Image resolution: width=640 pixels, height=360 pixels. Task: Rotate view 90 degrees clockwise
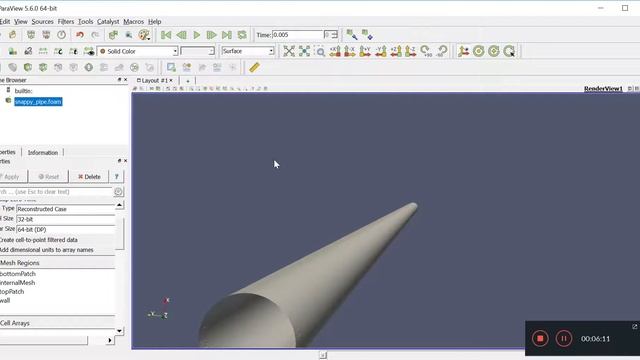[426, 51]
